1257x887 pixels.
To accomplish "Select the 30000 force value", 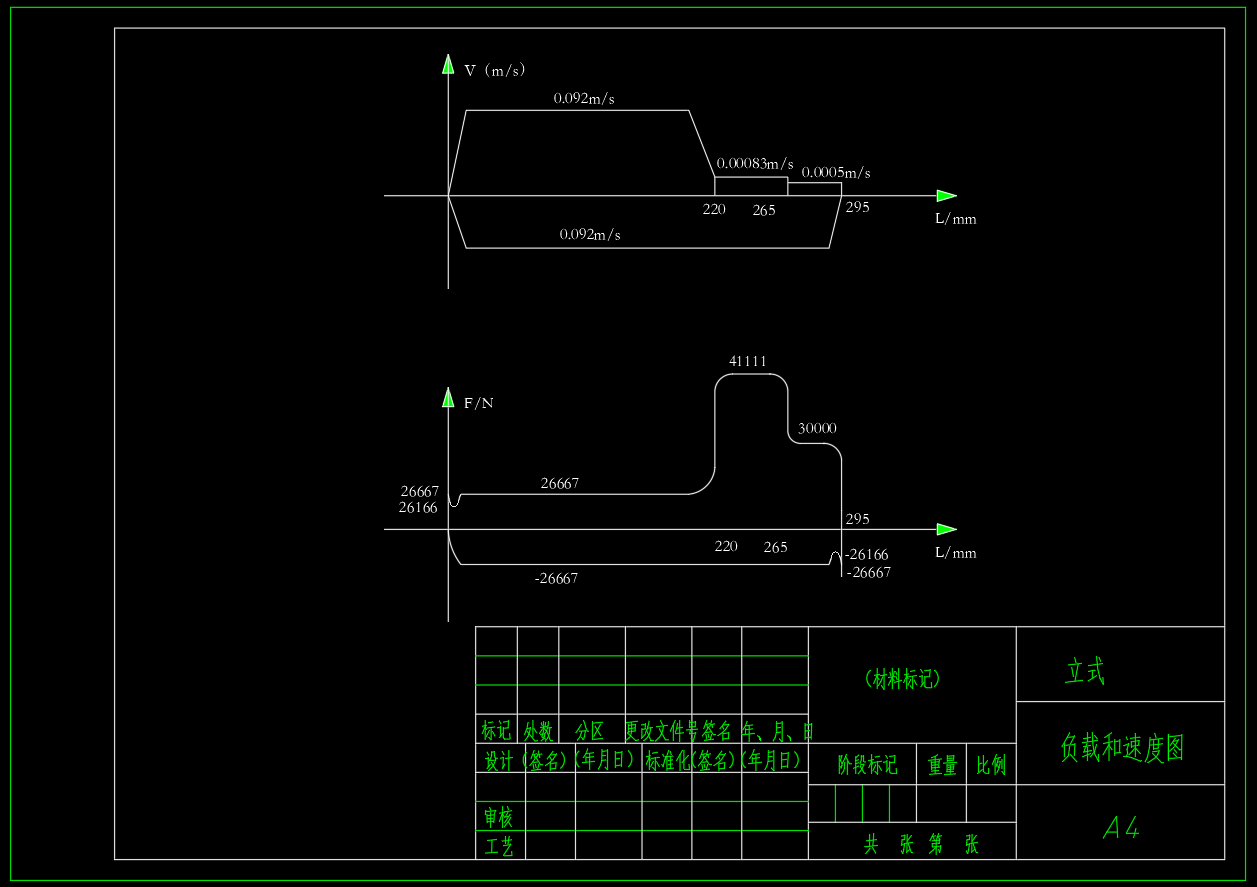I will coord(817,428).
